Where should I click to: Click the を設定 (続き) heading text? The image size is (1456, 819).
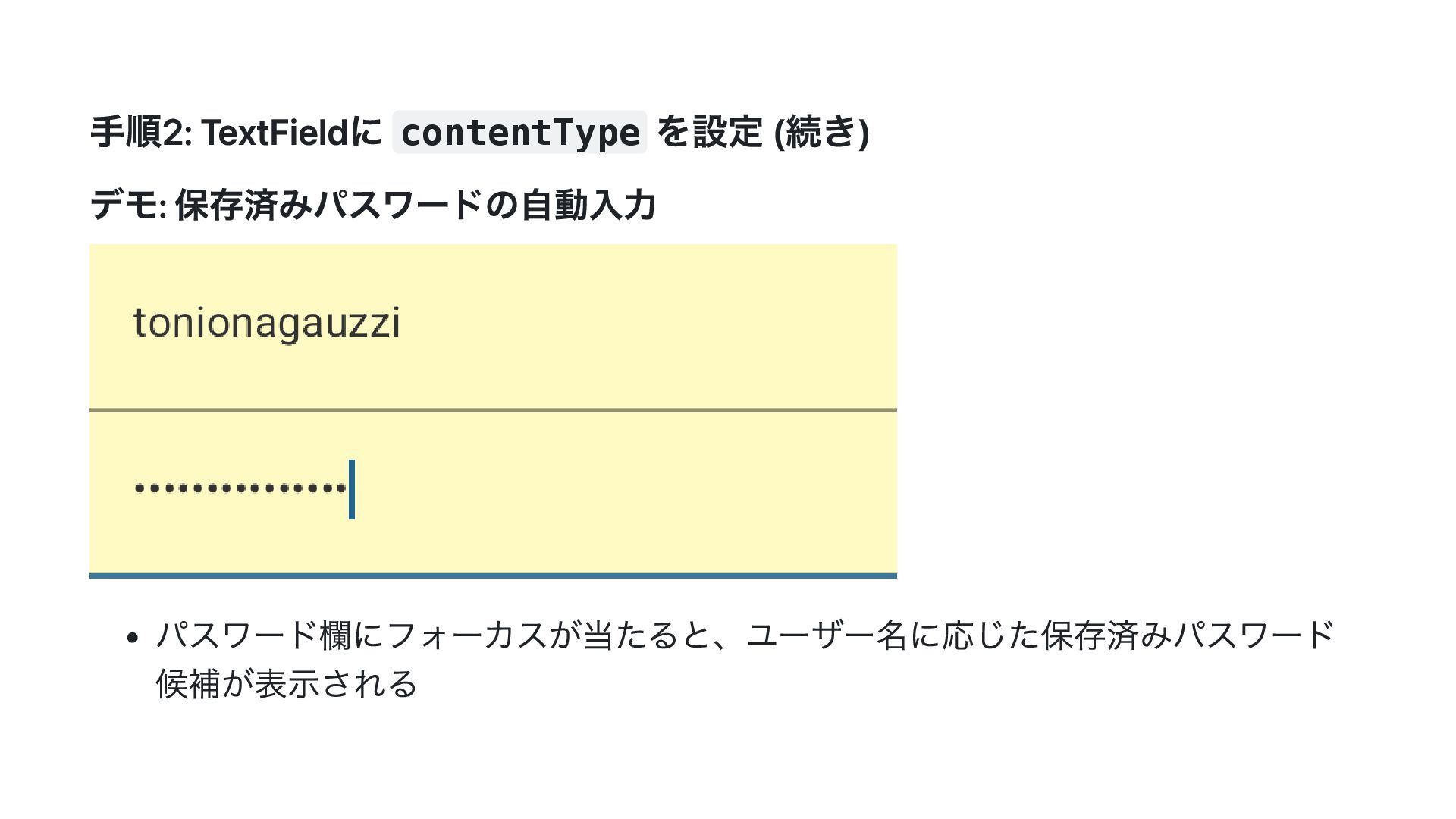(x=761, y=133)
